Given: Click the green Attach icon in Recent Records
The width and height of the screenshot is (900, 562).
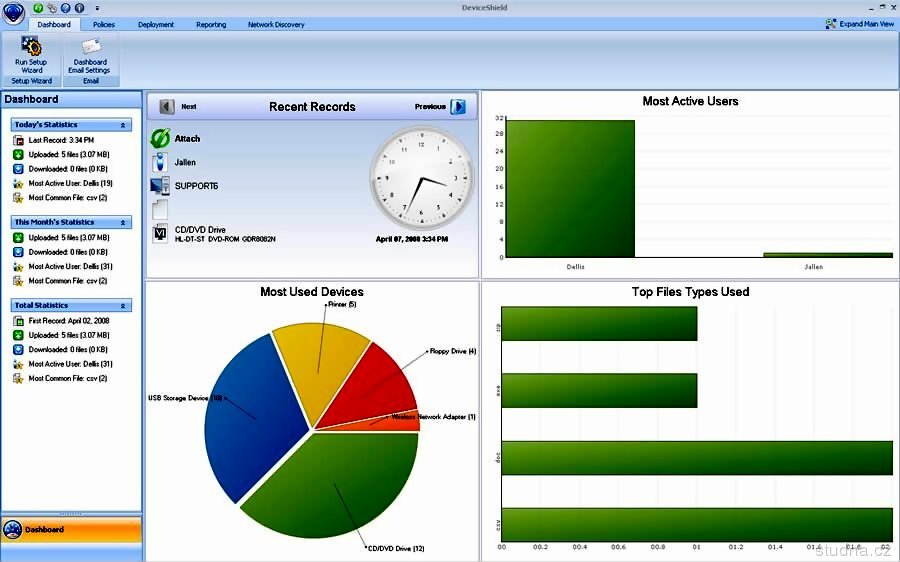Looking at the screenshot, I should [x=160, y=138].
